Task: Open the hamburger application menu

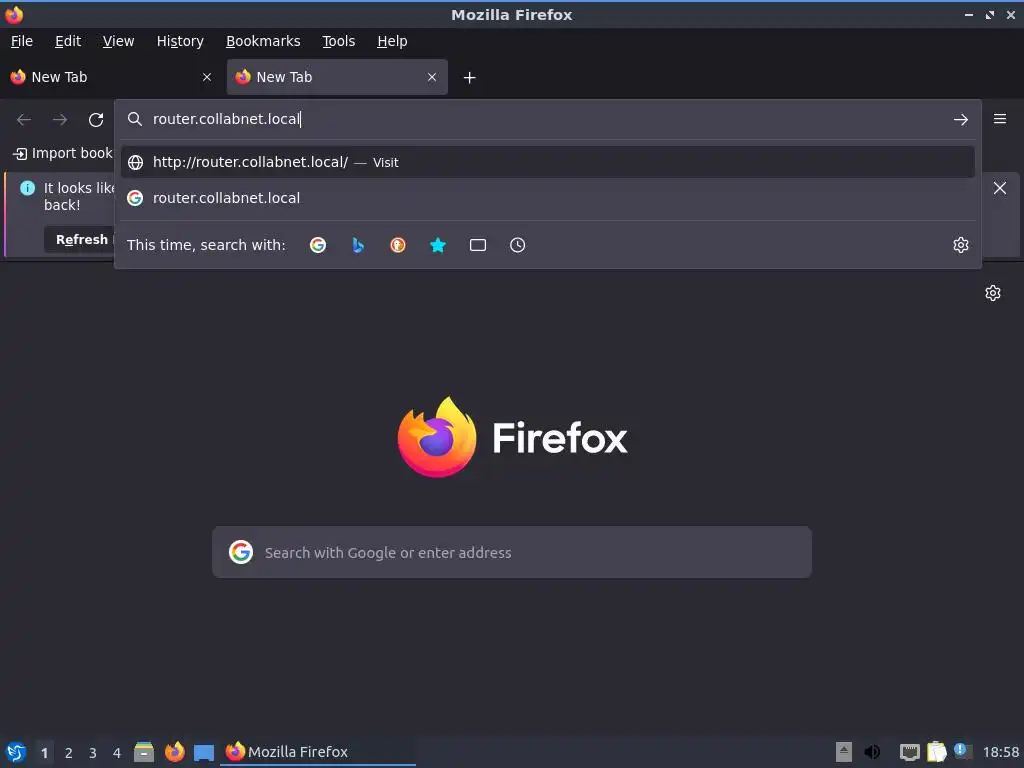Action: [999, 119]
